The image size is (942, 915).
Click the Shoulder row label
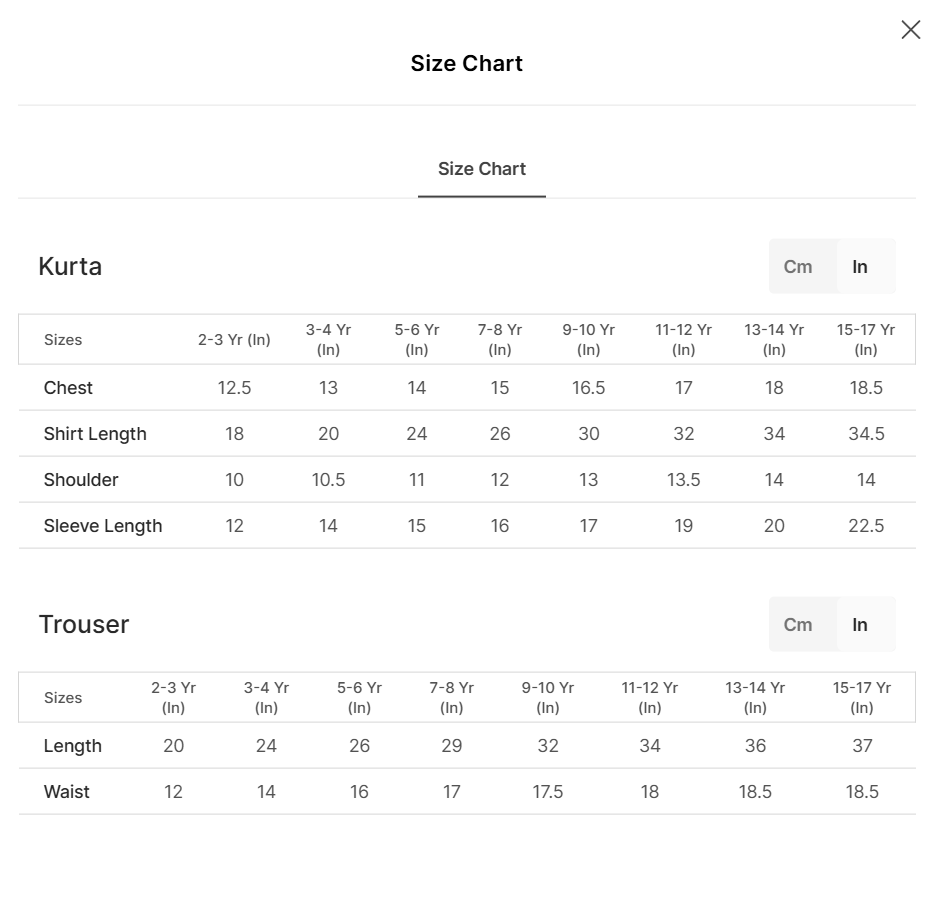click(81, 480)
